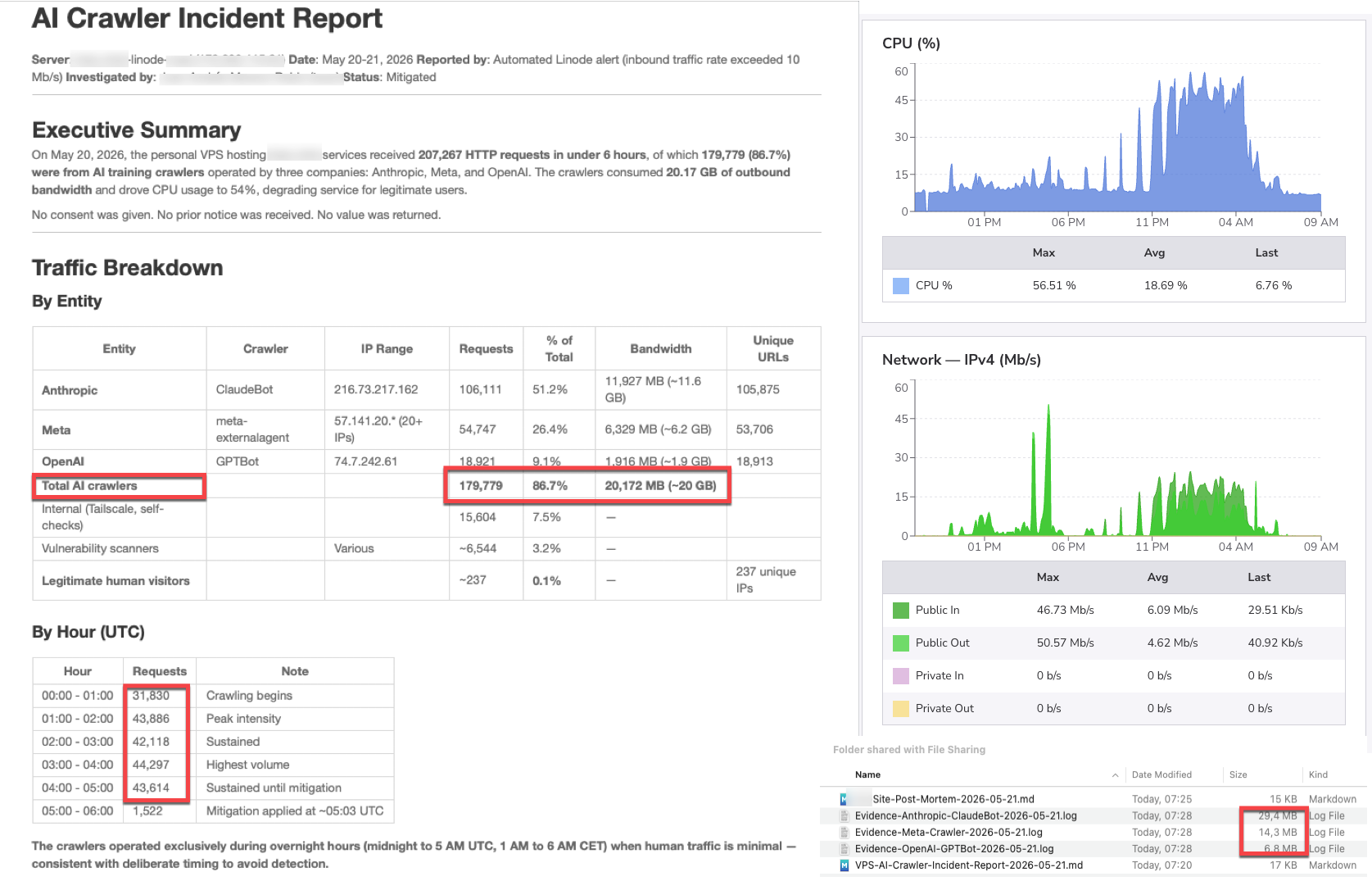The height and width of the screenshot is (881, 1372).
Task: Sort the file list by Date Modified
Action: [x=1161, y=774]
